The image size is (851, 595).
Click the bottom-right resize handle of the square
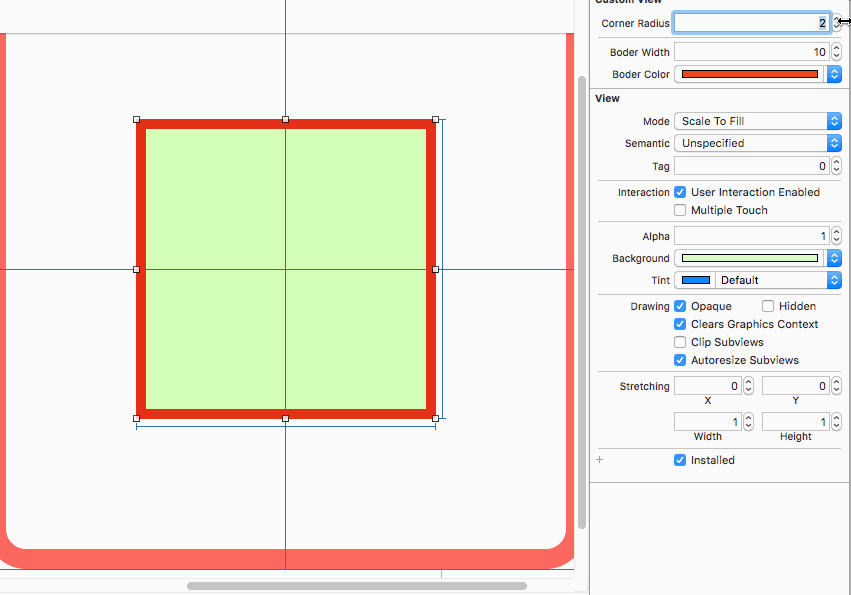click(x=435, y=419)
